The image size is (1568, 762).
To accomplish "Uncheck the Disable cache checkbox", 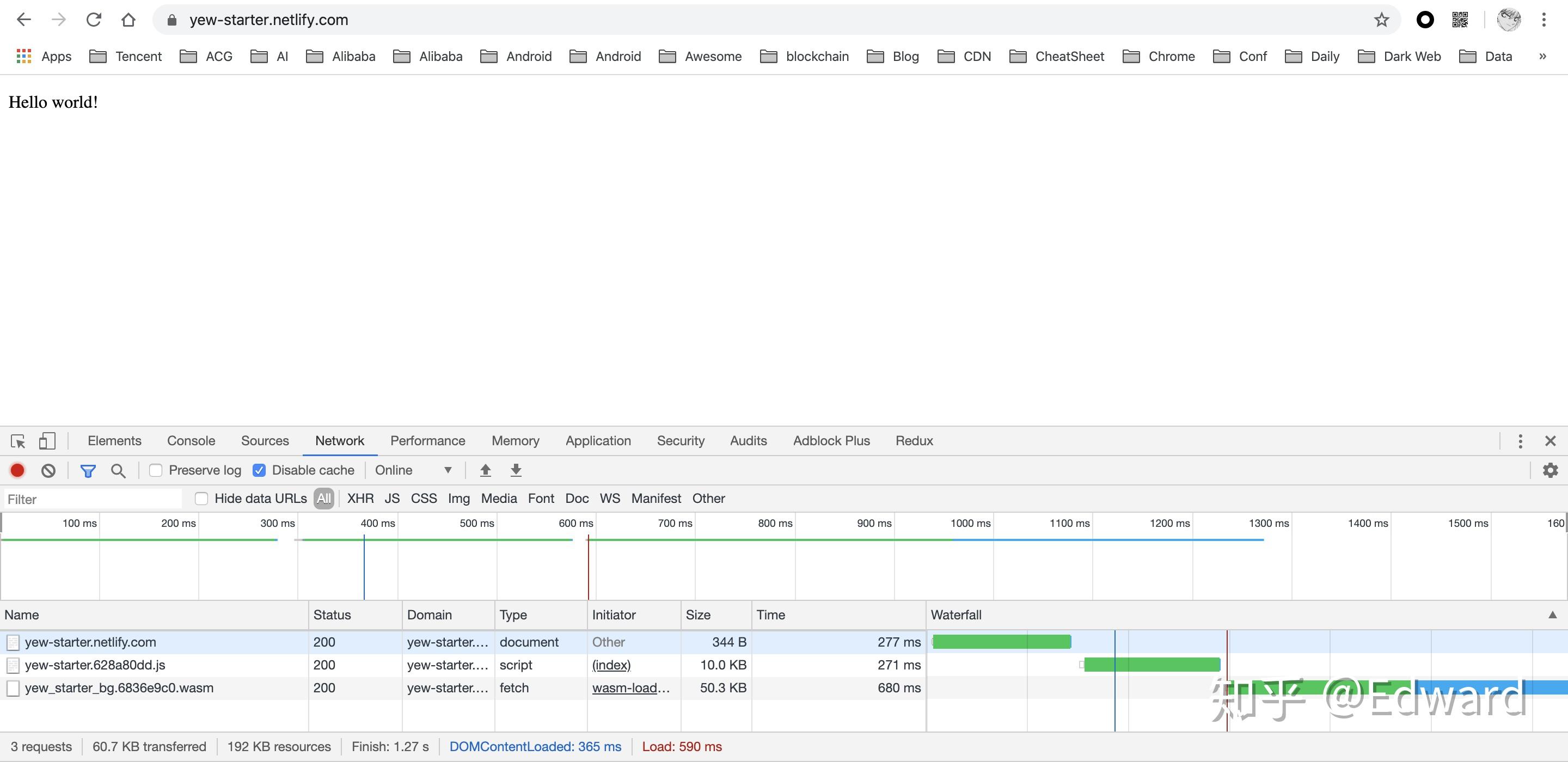I will 259,470.
